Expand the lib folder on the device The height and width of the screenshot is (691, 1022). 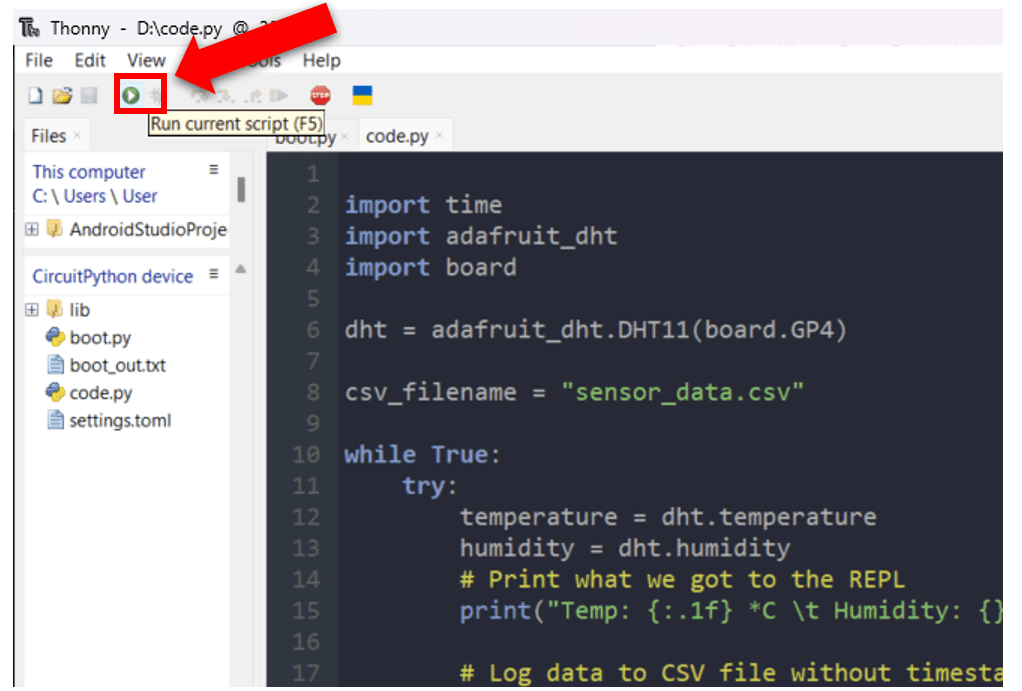(31, 310)
